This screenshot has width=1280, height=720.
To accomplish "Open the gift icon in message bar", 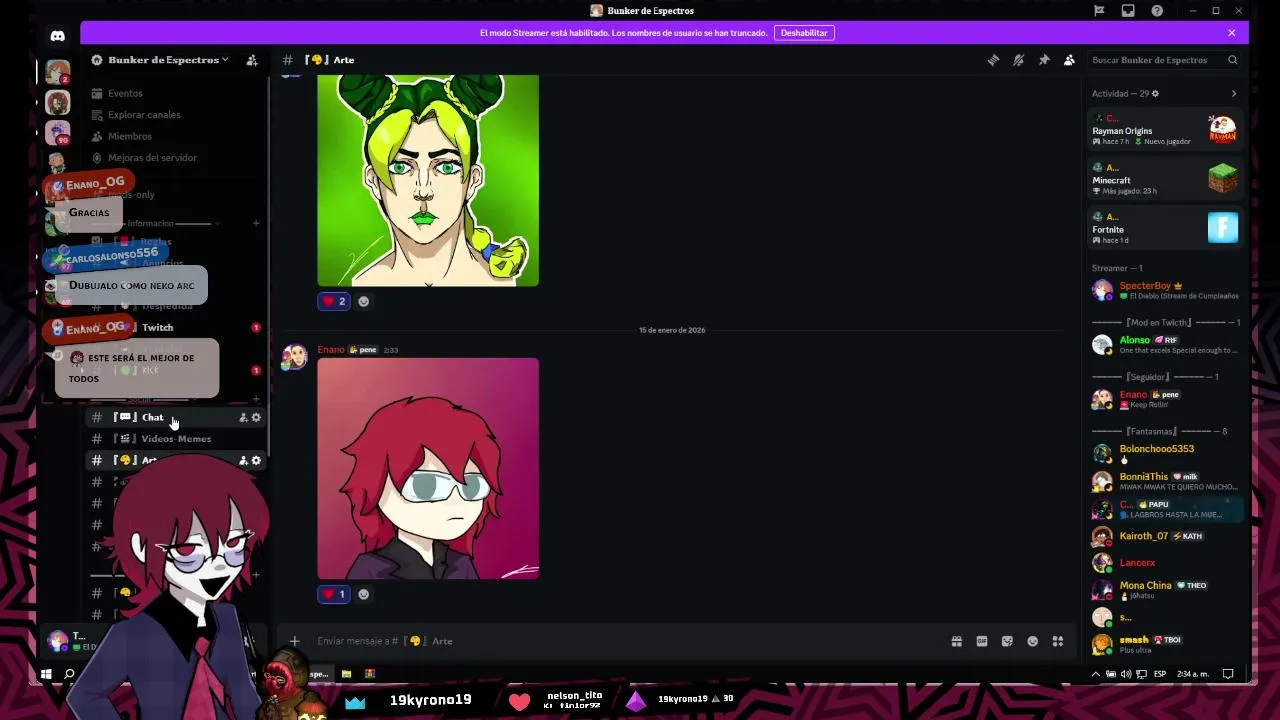I will [x=957, y=641].
